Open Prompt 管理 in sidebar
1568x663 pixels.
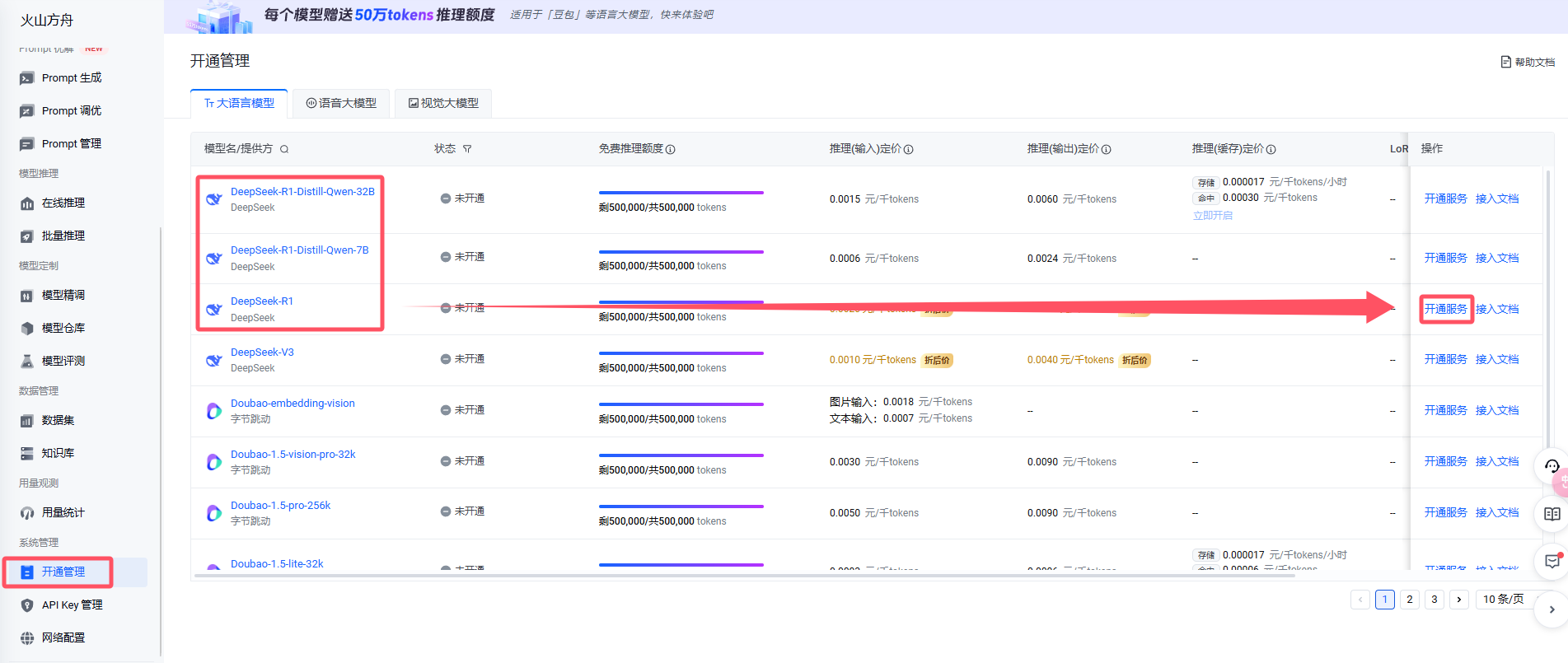(x=72, y=143)
